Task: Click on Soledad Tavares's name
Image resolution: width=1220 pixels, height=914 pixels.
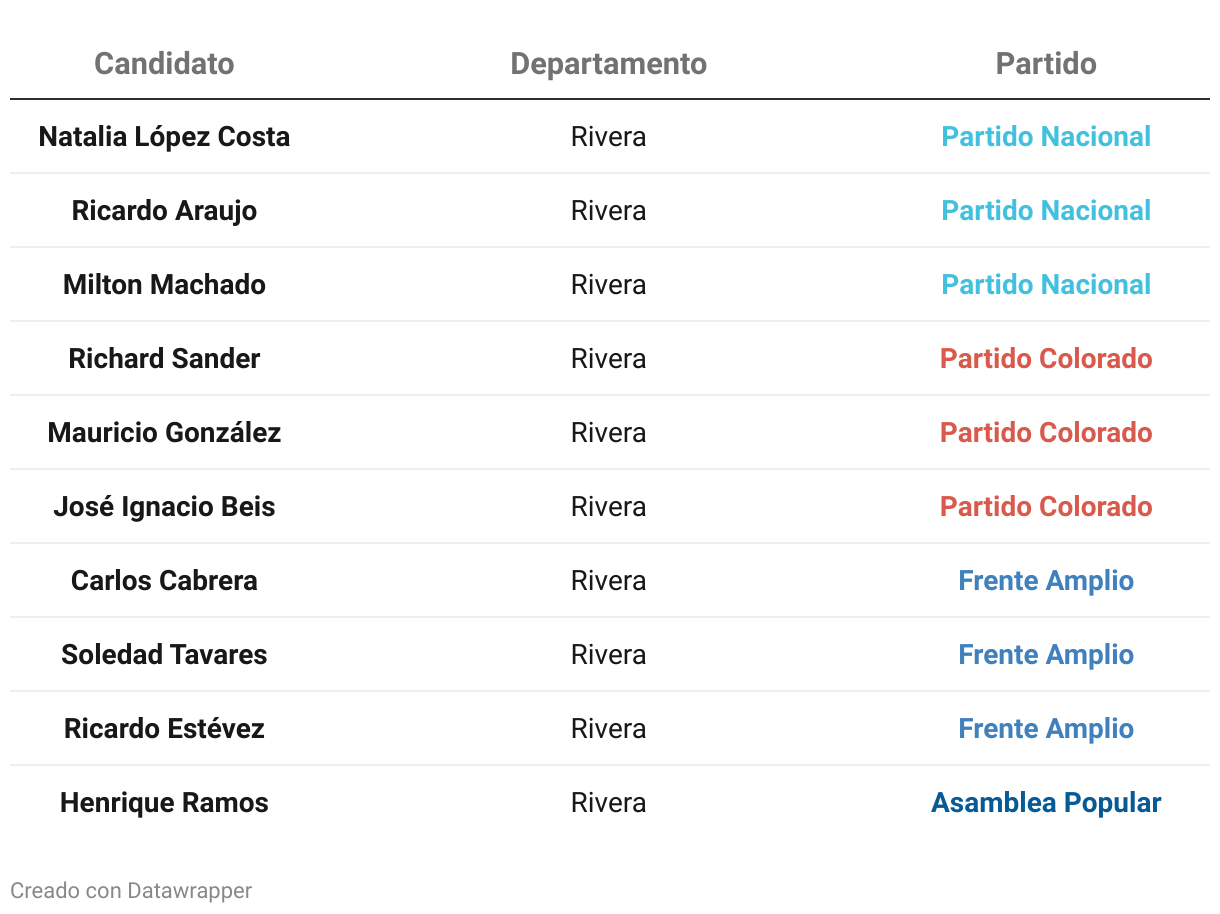Action: (x=164, y=655)
